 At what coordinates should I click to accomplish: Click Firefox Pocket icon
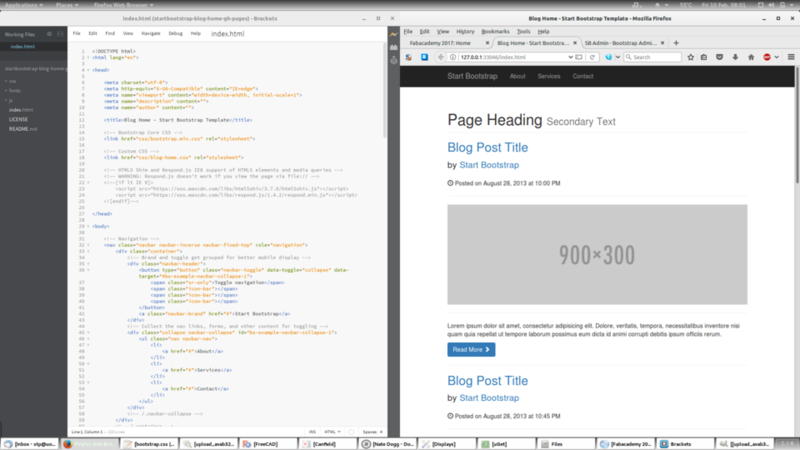click(x=719, y=57)
